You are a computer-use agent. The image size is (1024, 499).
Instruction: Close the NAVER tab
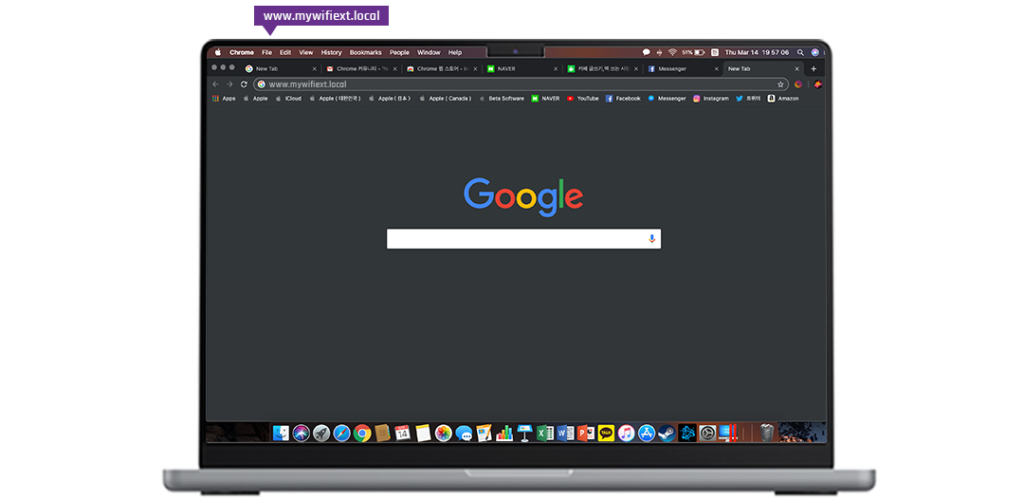pyautogui.click(x=556, y=69)
